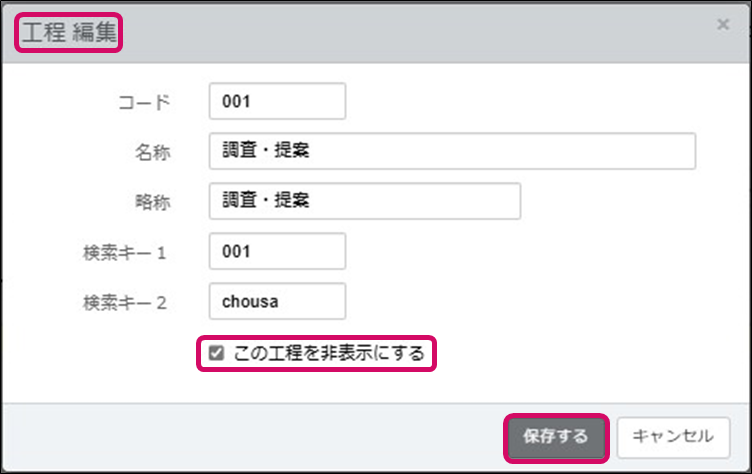Click the empty footer area left of 保存する

[250, 436]
